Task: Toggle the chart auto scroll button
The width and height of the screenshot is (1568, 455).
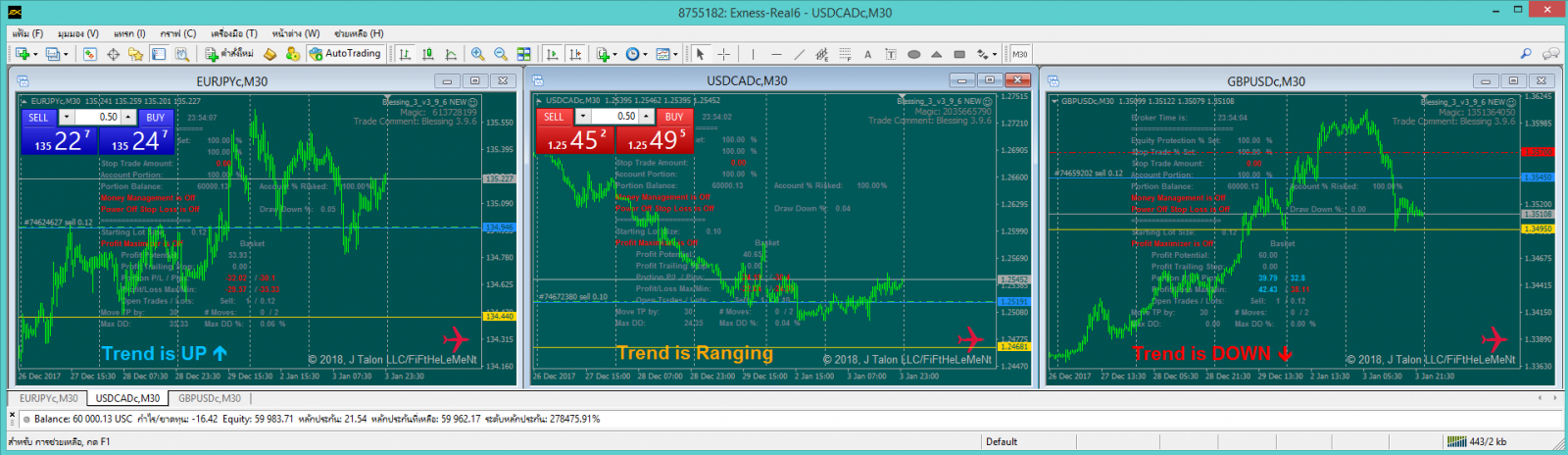Action: pyautogui.click(x=552, y=54)
